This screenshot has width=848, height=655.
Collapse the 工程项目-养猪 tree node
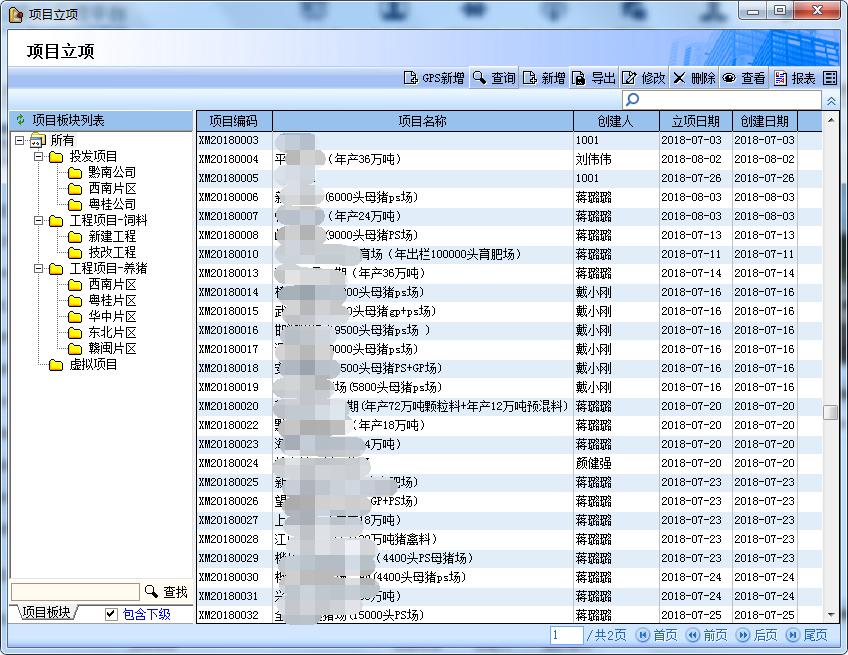pyautogui.click(x=37, y=269)
